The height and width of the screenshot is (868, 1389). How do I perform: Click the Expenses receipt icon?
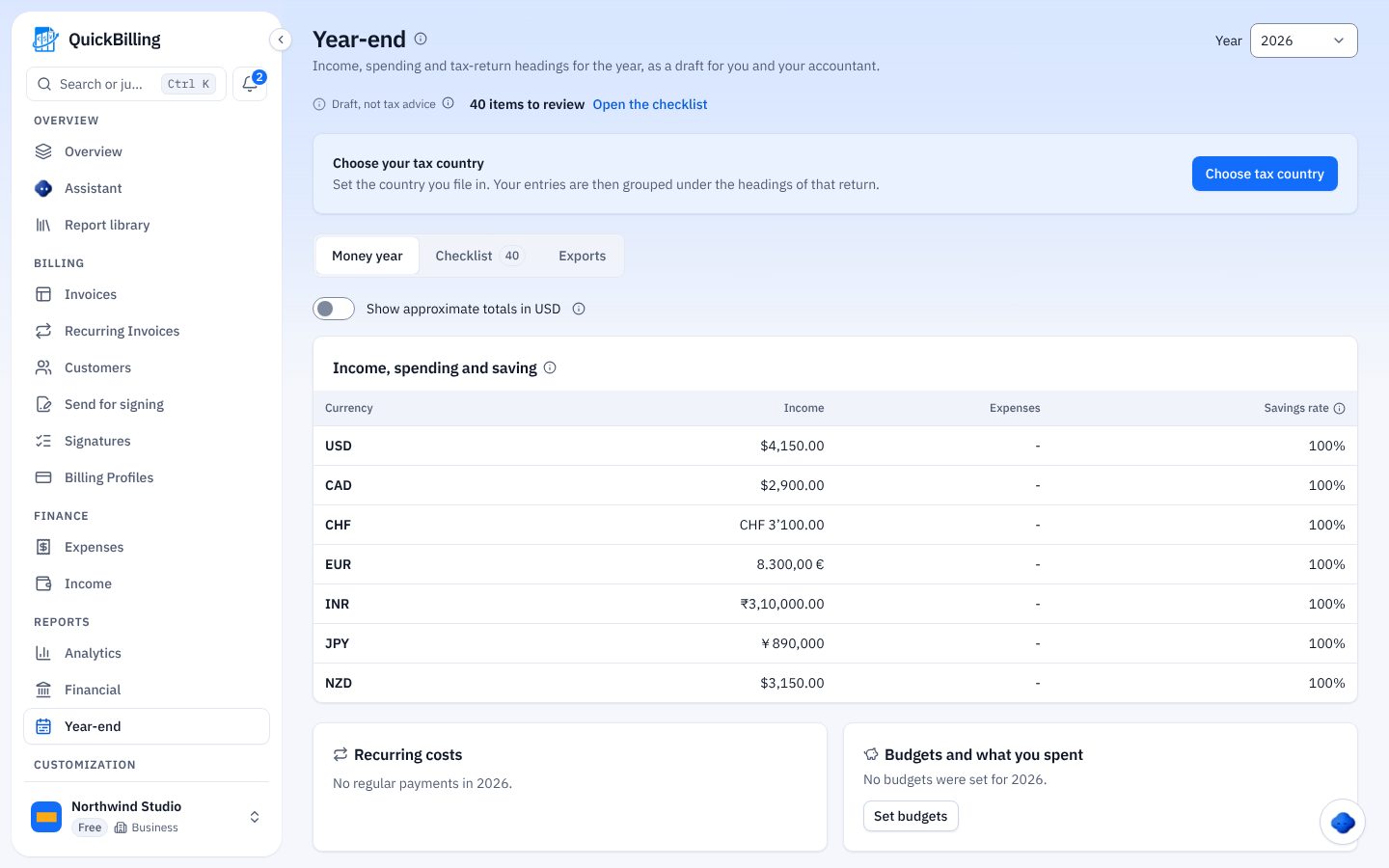(x=43, y=547)
